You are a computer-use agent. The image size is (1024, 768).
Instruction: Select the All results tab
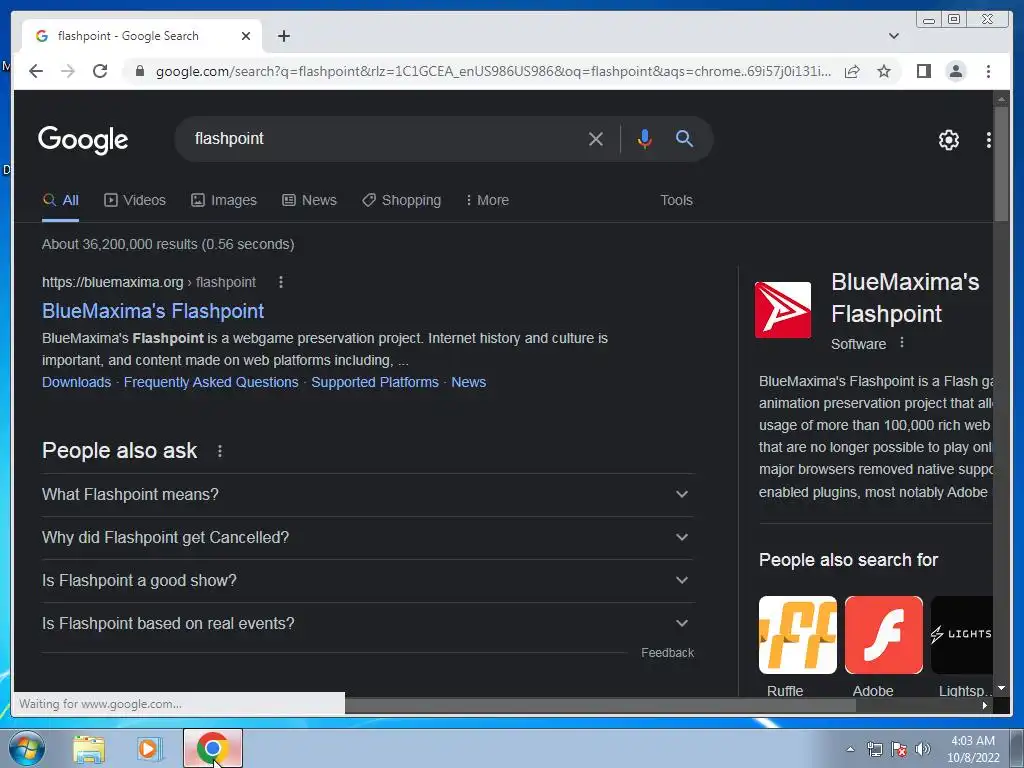60,200
